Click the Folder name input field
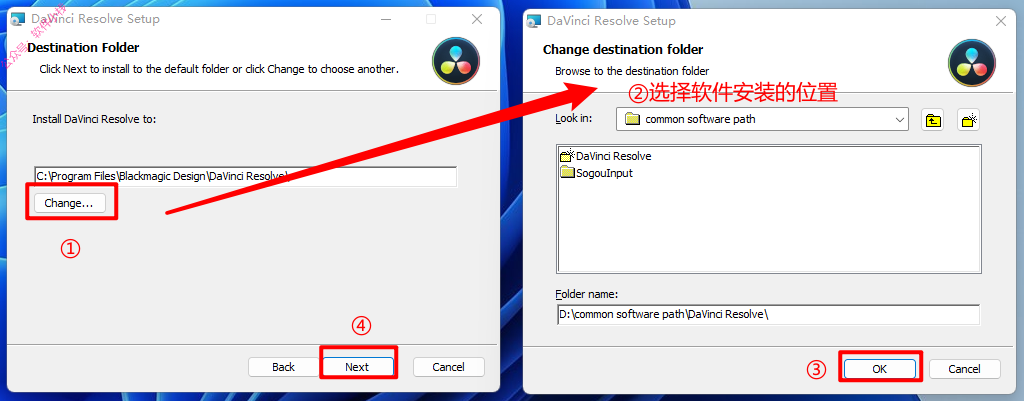1024x401 pixels. pyautogui.click(x=768, y=314)
